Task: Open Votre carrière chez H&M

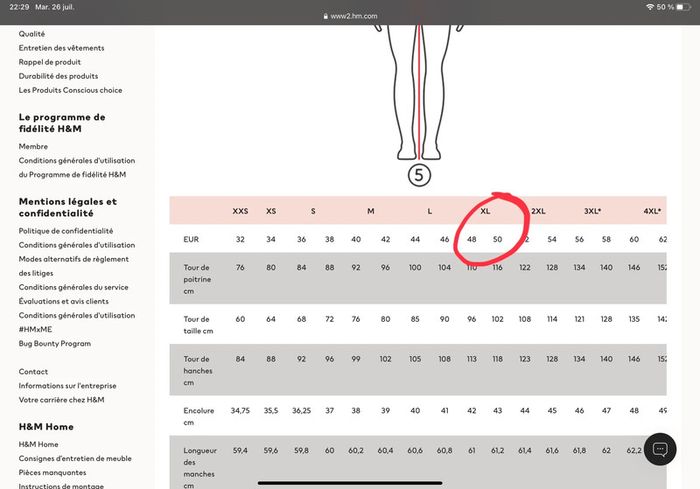Action: [61, 399]
